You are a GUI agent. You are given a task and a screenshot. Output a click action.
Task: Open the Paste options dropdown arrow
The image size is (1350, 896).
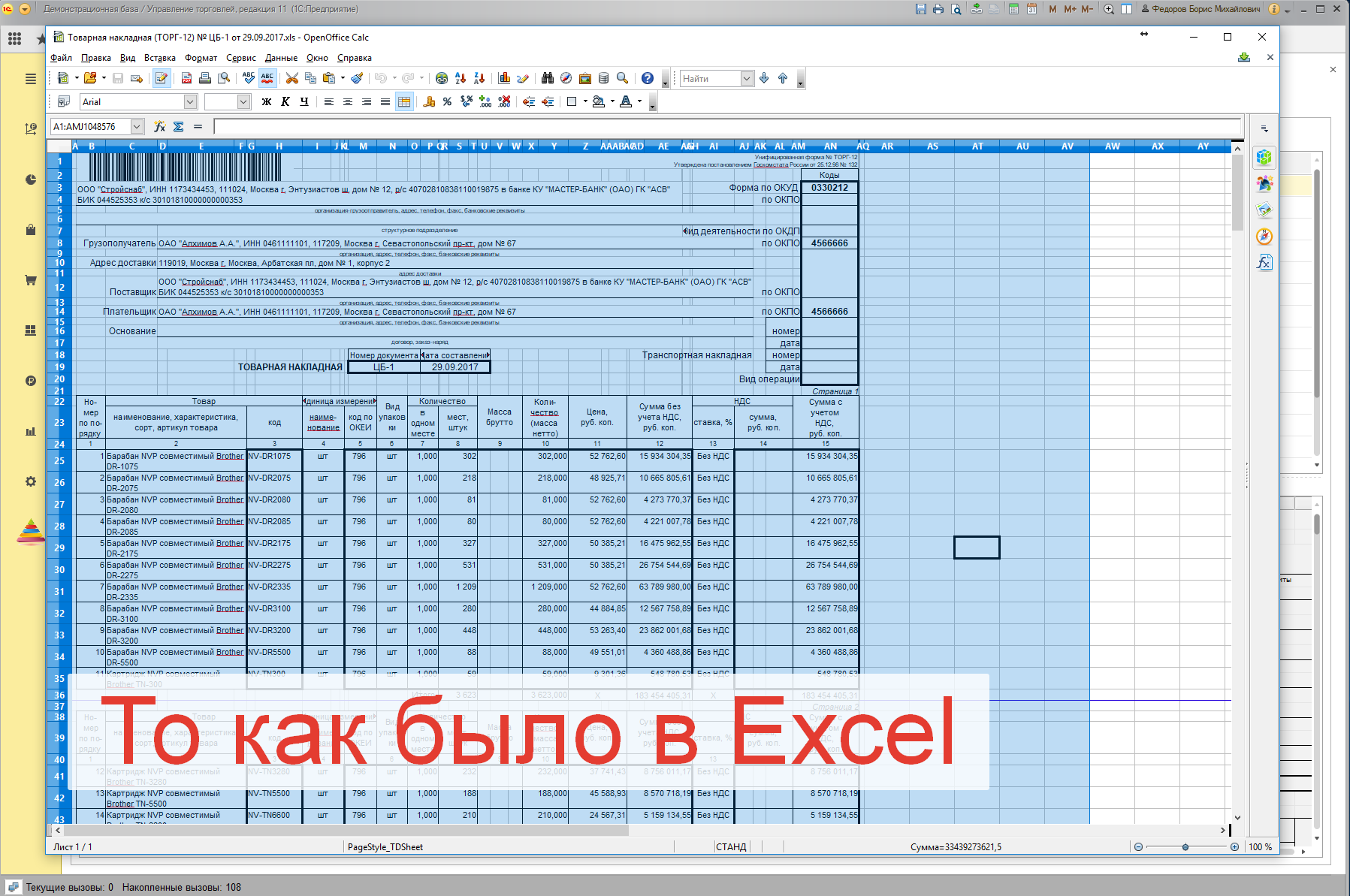[343, 78]
